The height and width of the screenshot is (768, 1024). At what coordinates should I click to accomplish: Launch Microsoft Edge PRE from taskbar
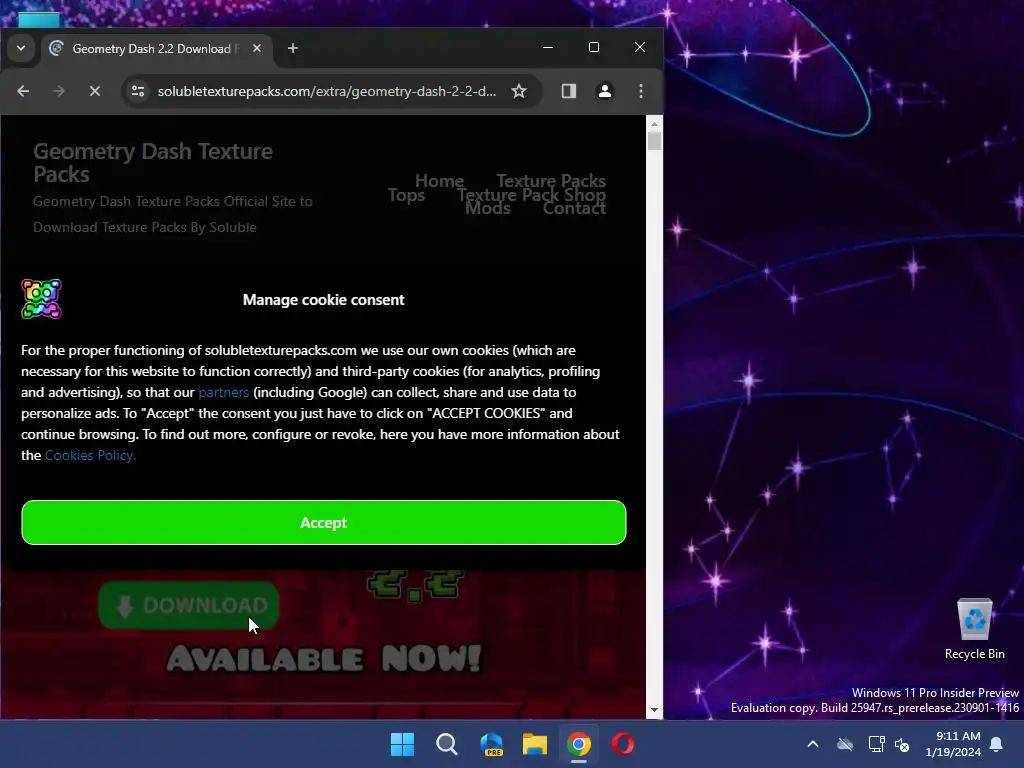click(491, 744)
